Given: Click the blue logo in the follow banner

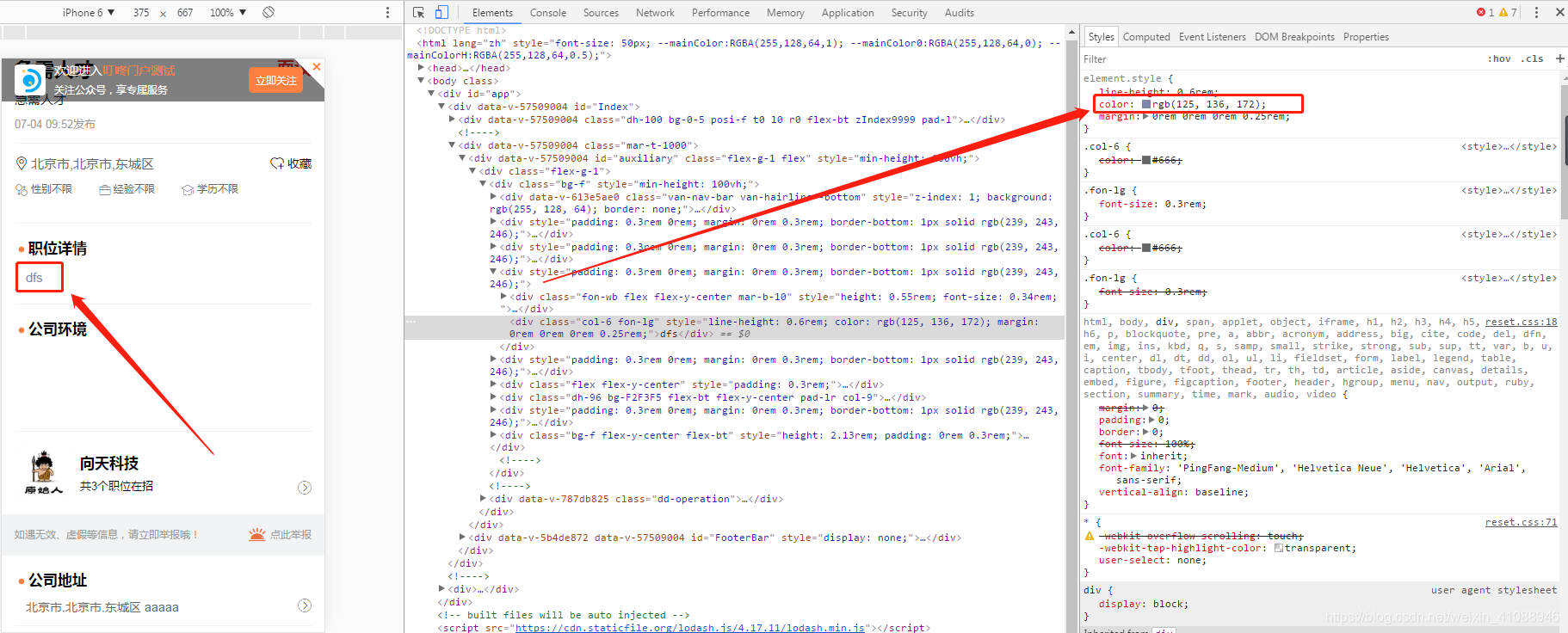Looking at the screenshot, I should coord(30,80).
